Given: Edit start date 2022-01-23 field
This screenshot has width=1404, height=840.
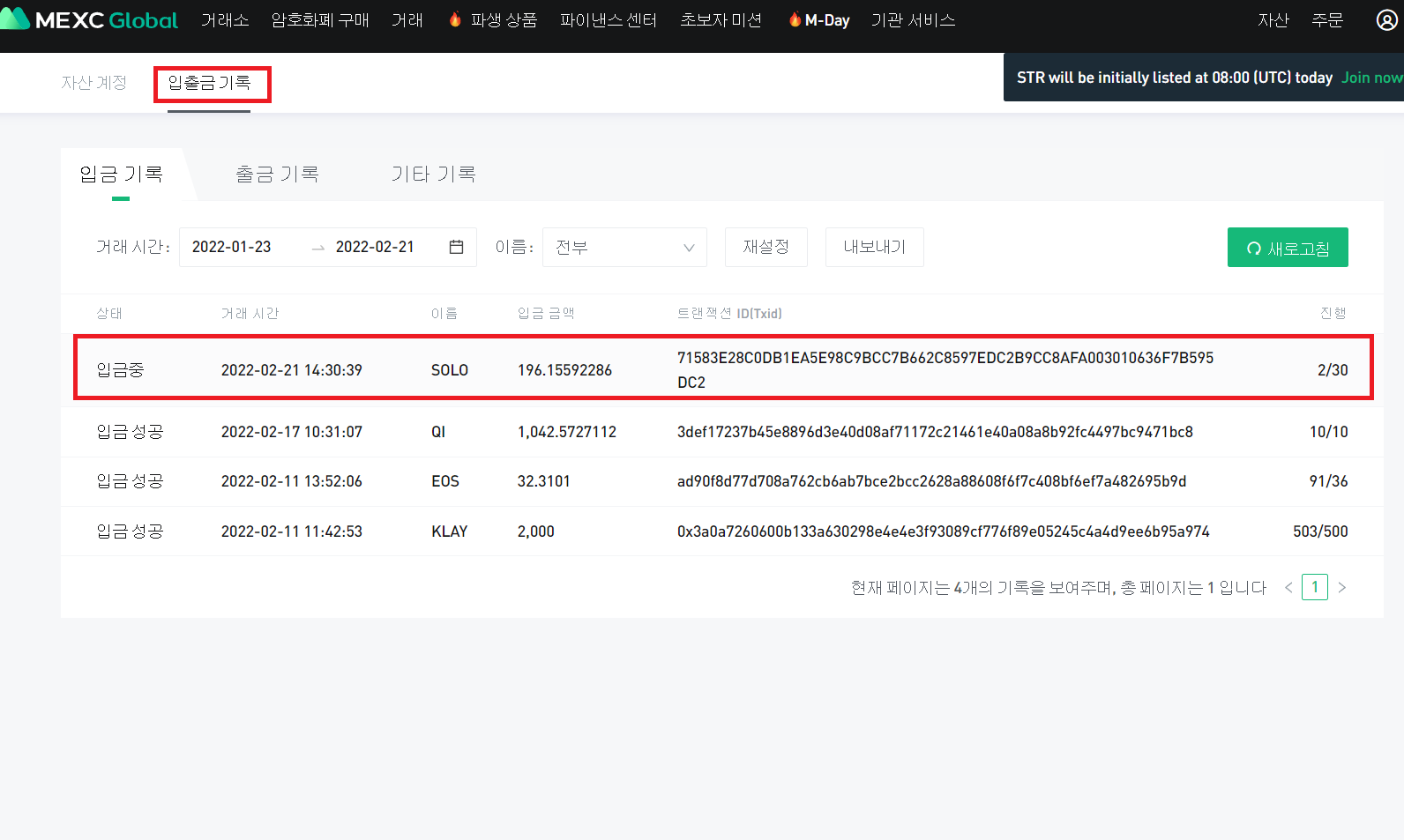Looking at the screenshot, I should [x=231, y=247].
